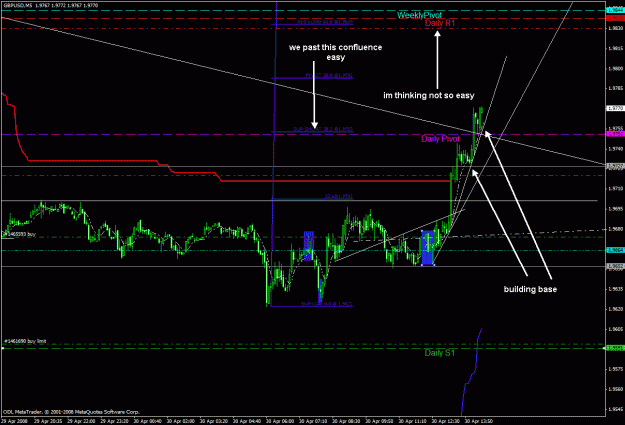Image resolution: width=625 pixels, height=425 pixels.
Task: Click the green Daily S1 price tag
Action: tap(615, 348)
